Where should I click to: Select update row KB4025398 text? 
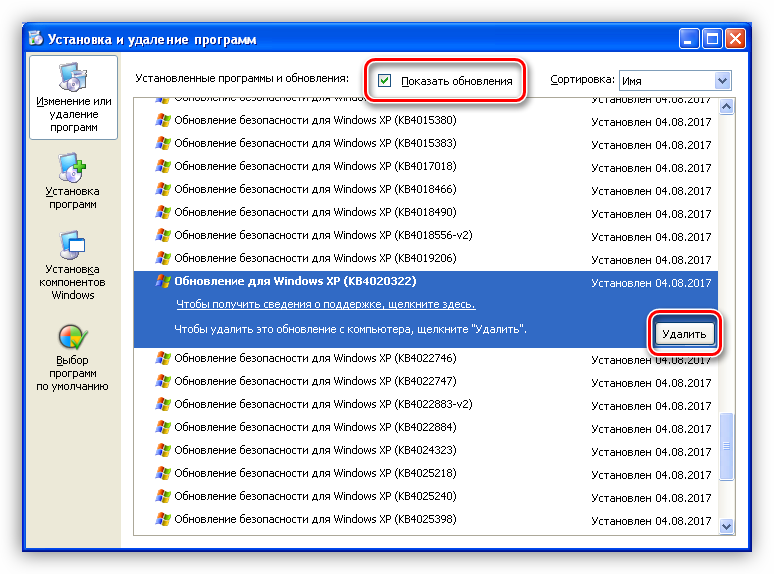click(x=315, y=519)
